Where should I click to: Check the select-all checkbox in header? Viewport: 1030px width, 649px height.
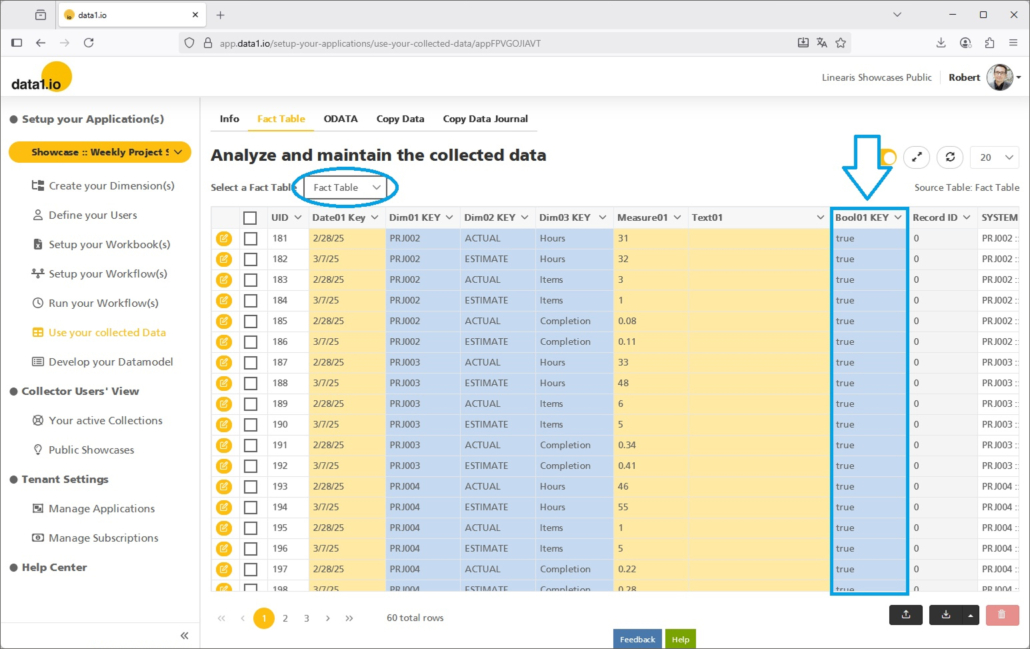[250, 217]
